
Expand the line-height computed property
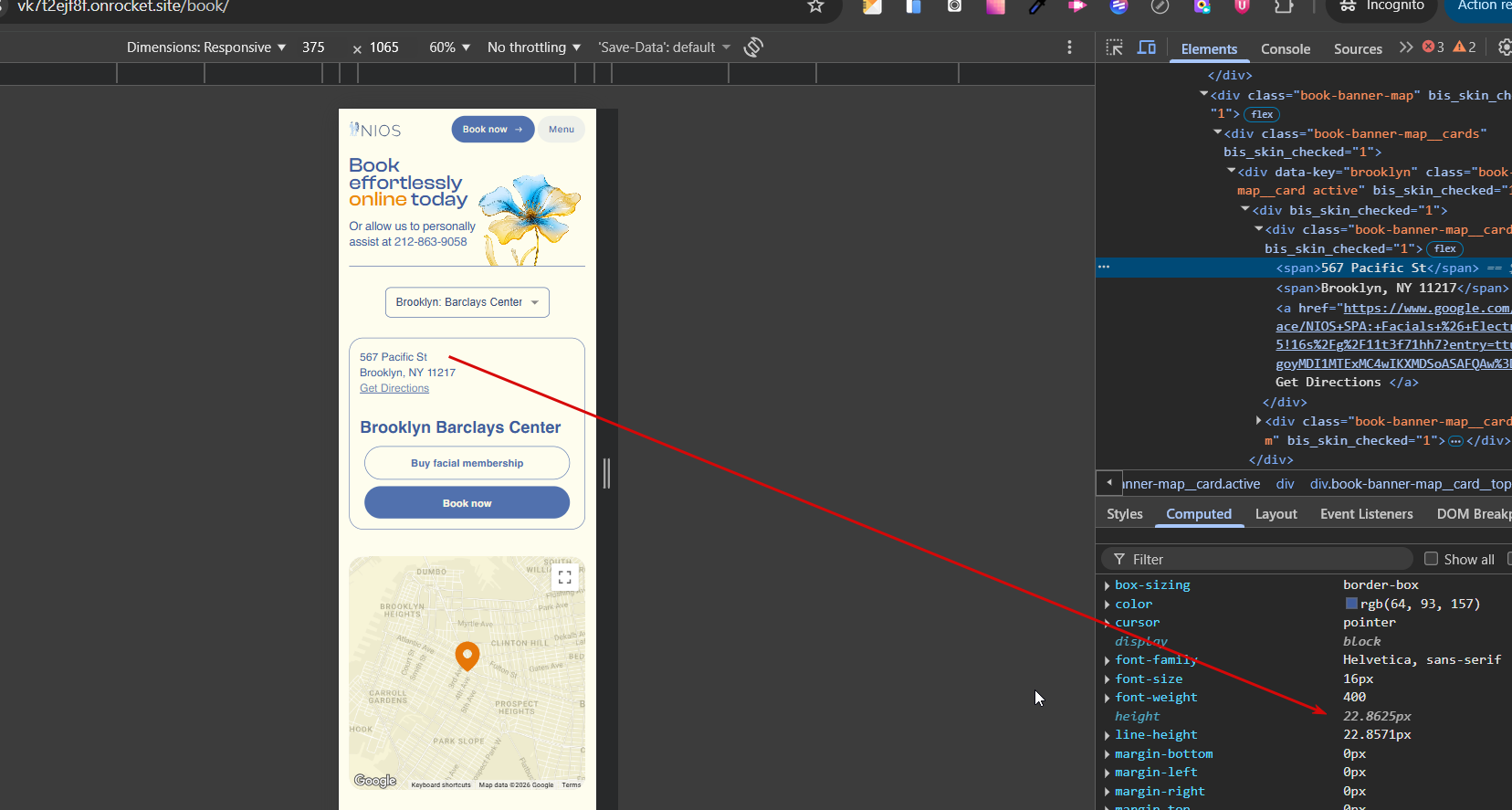point(1108,735)
